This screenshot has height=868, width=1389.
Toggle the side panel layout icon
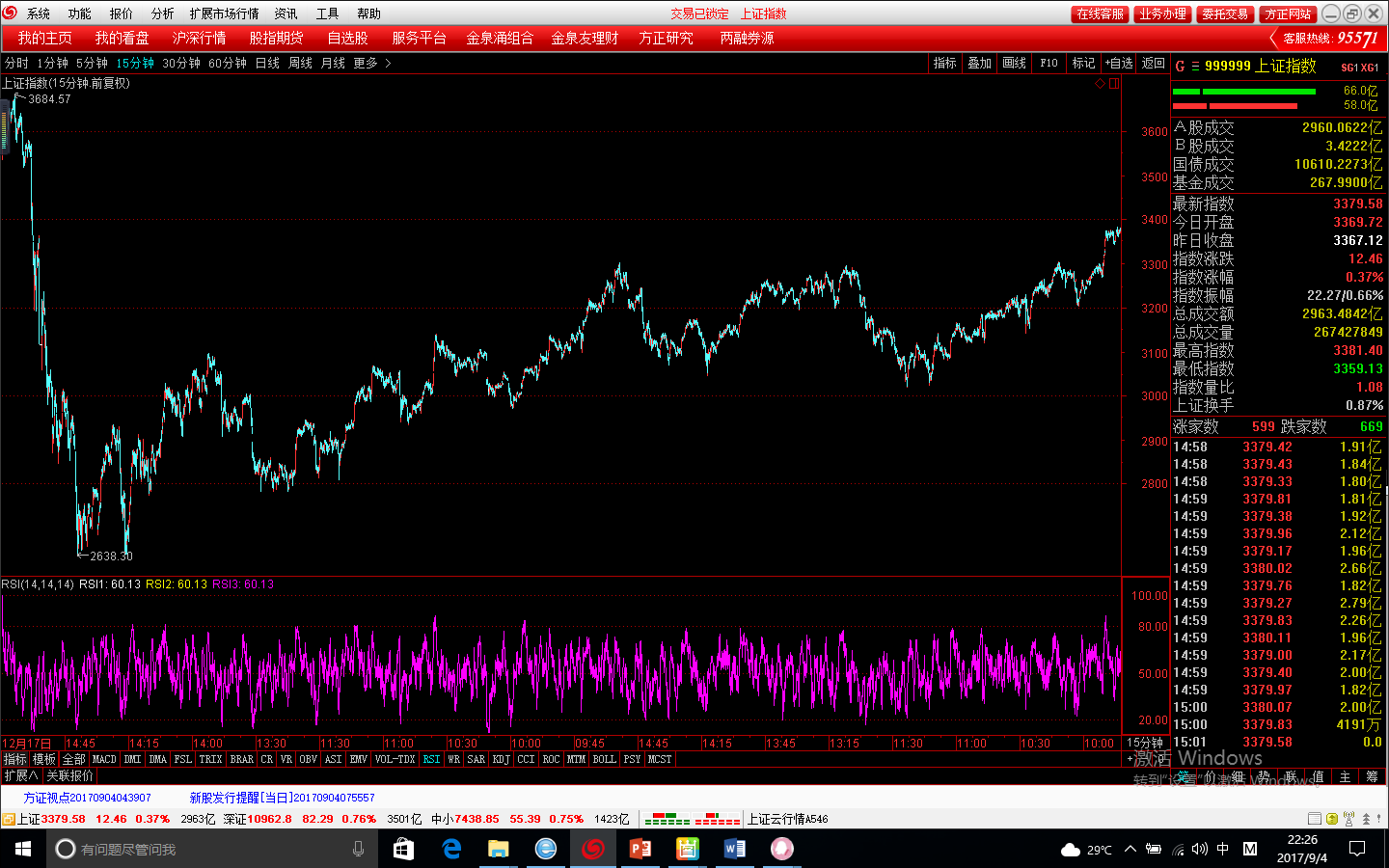click(x=1114, y=84)
